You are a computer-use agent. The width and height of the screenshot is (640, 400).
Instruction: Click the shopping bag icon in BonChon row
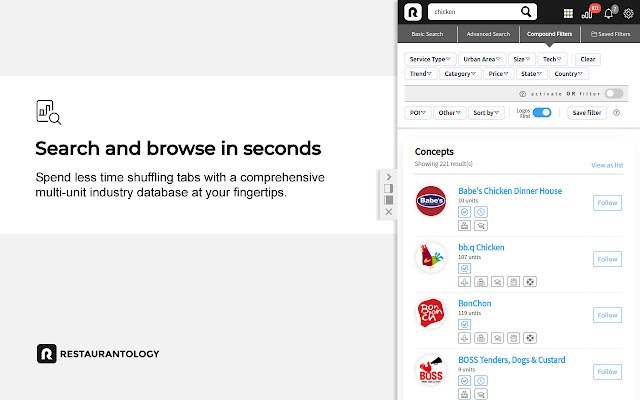(481, 338)
